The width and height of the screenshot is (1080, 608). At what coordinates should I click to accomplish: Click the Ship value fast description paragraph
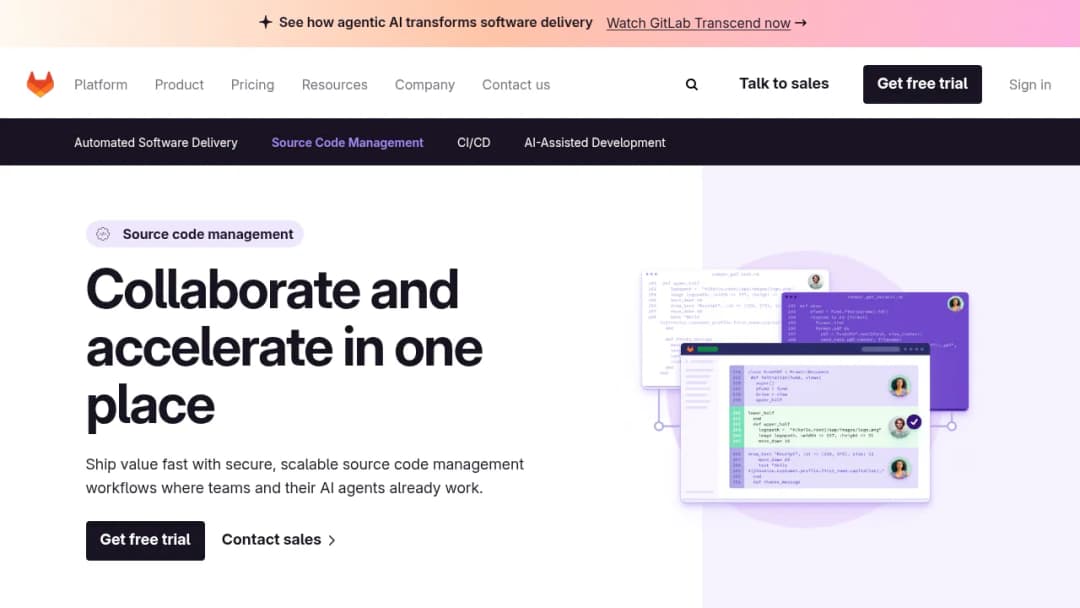(304, 476)
